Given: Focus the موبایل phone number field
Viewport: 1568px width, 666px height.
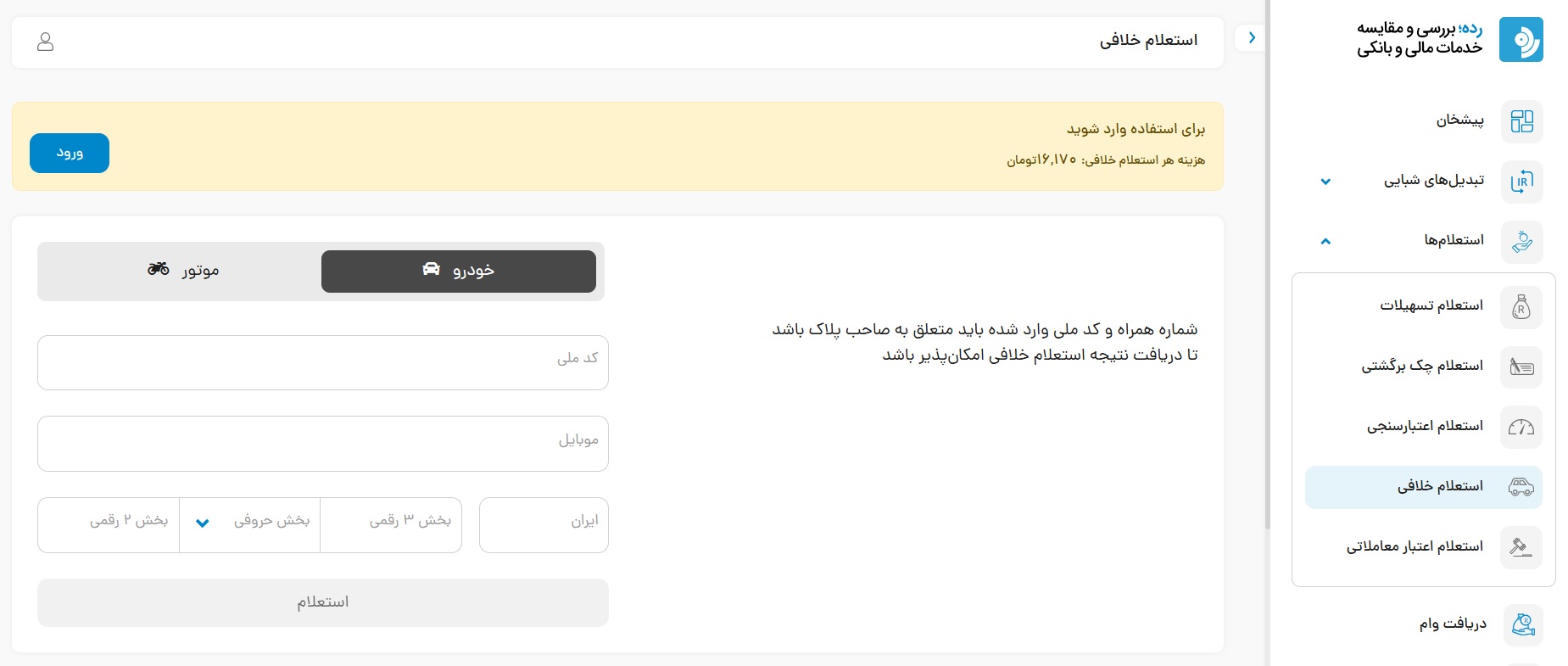Looking at the screenshot, I should click(322, 444).
